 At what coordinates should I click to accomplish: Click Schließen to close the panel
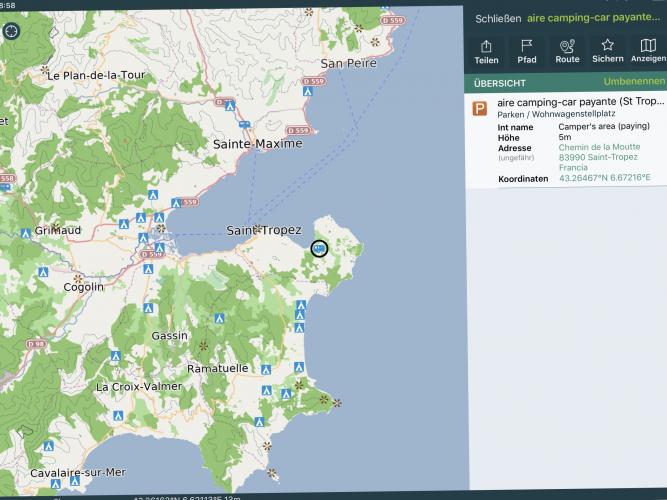(497, 18)
